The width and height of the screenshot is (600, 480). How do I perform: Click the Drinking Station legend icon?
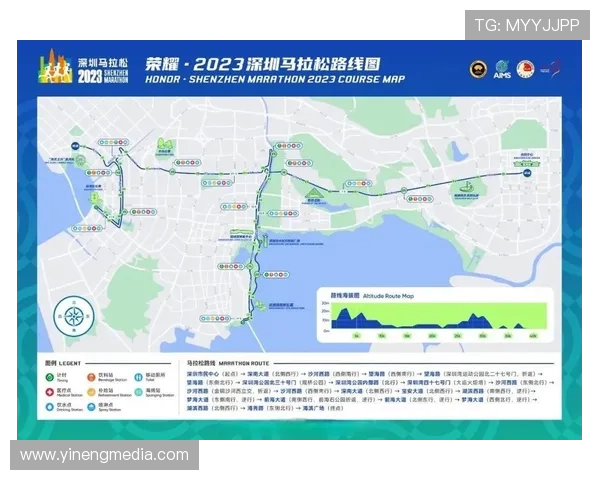(x=49, y=407)
